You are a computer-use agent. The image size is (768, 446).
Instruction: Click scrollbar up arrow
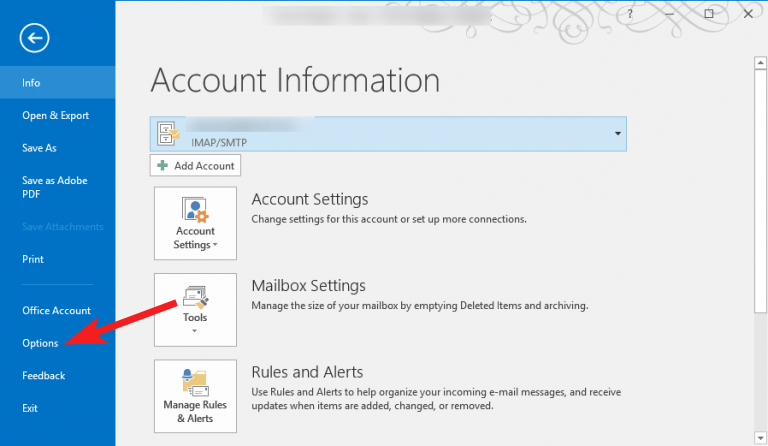(760, 63)
